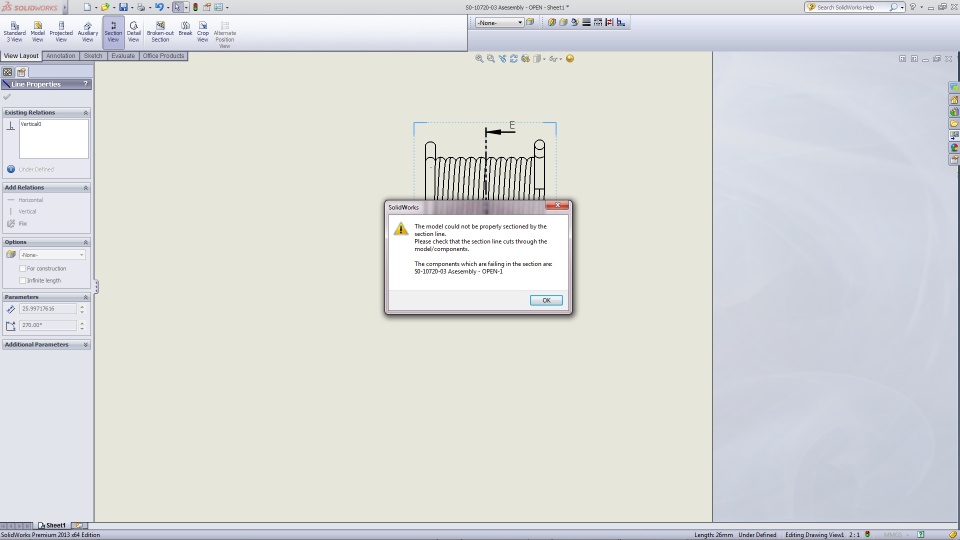
Task: Click Select cursor tool
Action: pos(177,7)
